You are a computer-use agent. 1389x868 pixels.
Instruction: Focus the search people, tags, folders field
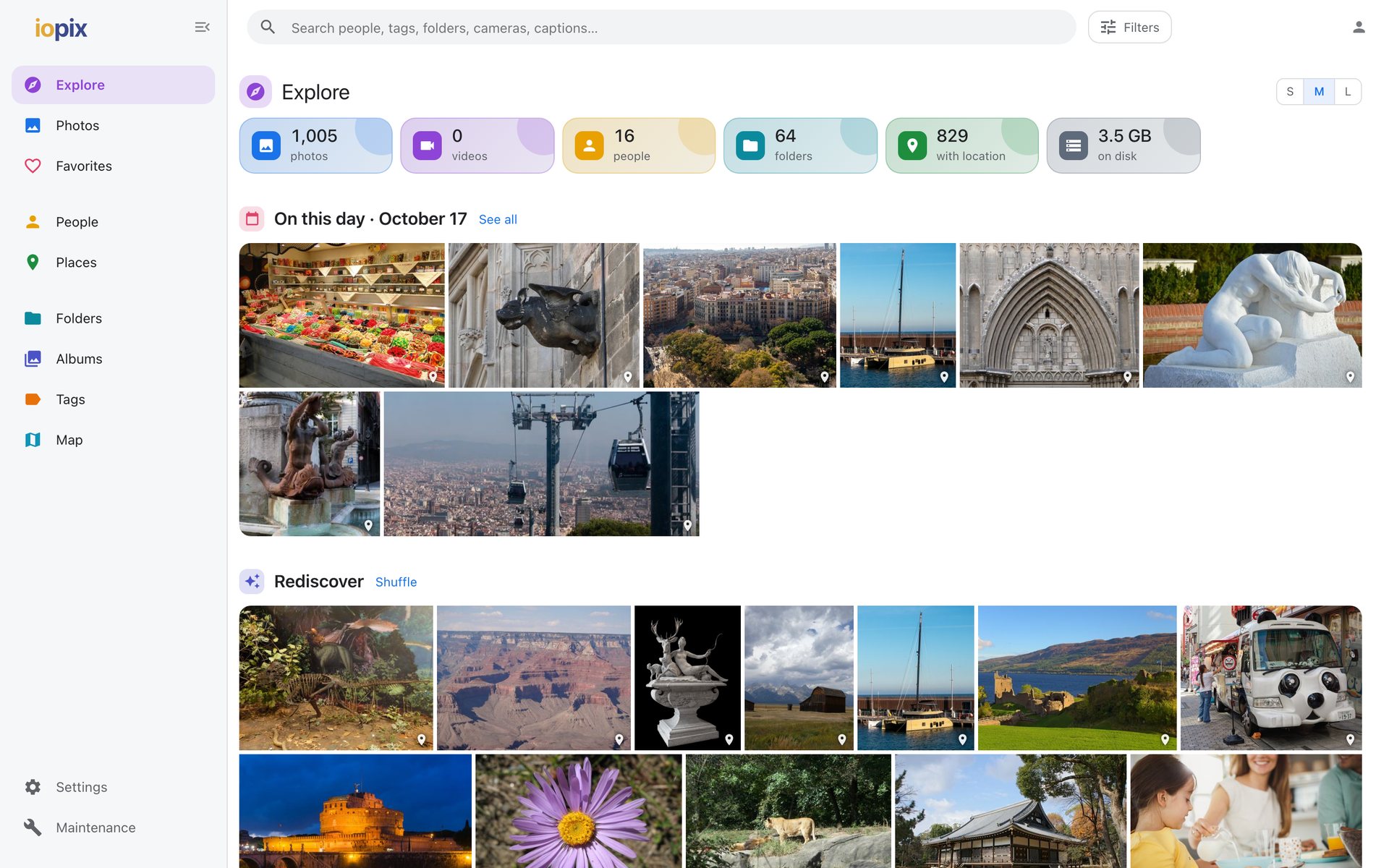click(x=661, y=27)
